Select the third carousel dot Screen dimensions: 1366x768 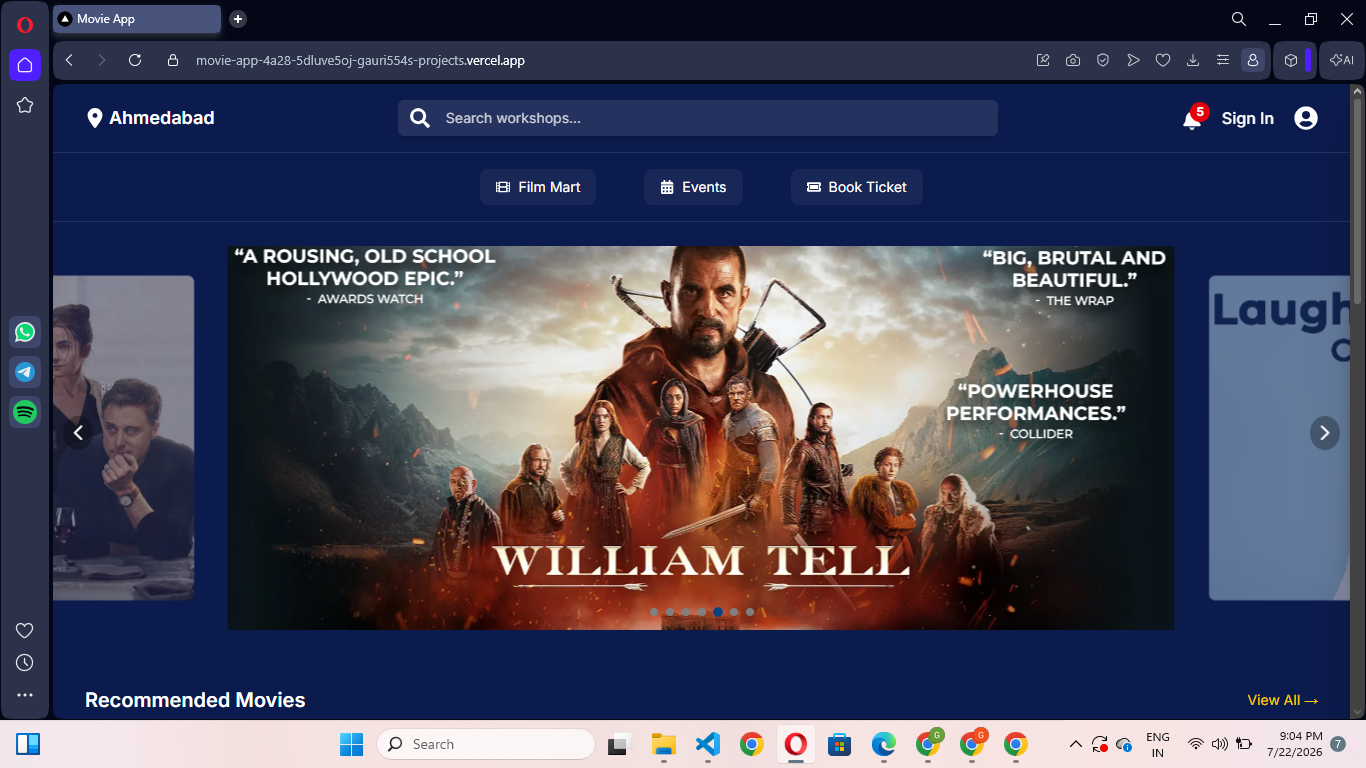(x=686, y=612)
